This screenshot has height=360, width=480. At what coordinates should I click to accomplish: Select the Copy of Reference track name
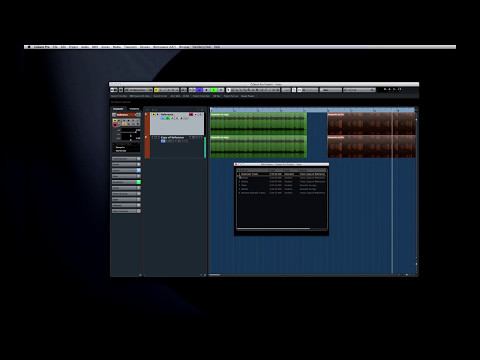(172, 137)
